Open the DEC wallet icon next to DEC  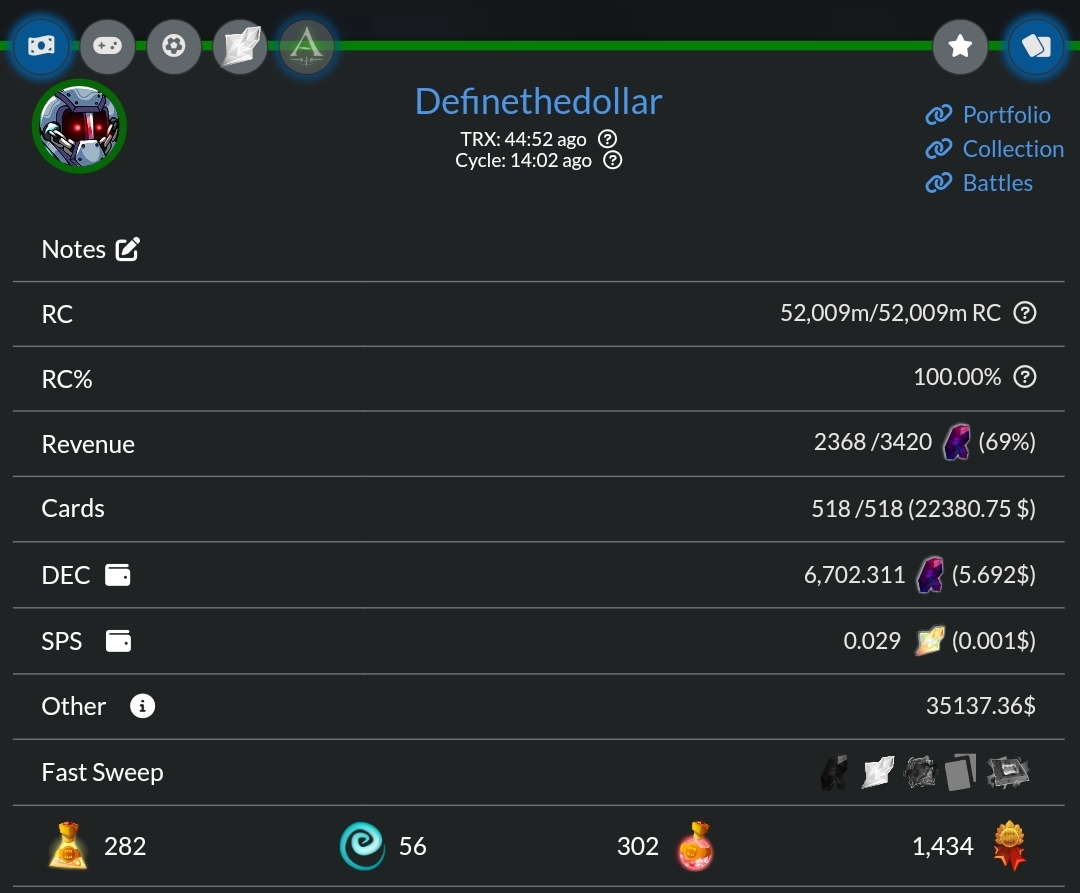[x=118, y=575]
